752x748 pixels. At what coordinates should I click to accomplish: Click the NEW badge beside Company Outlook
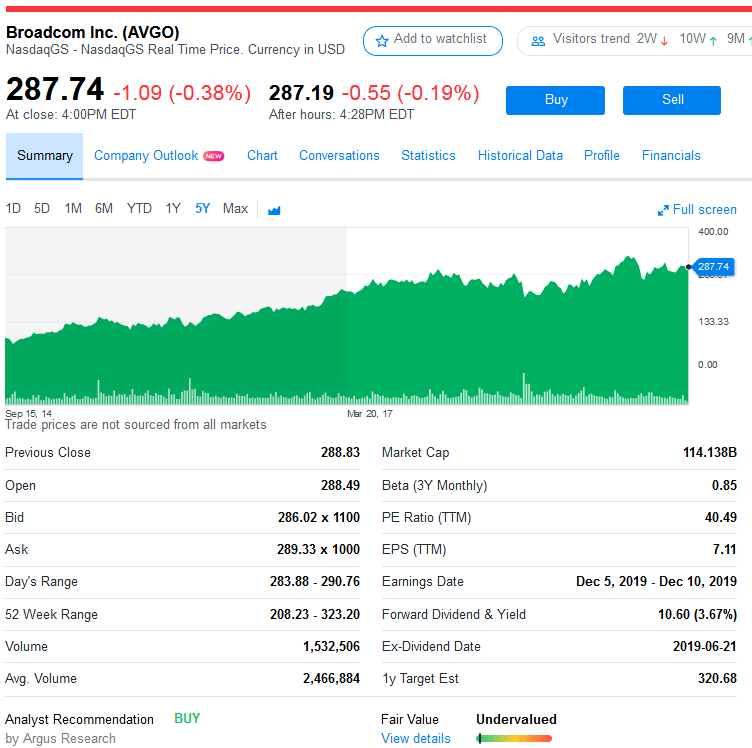(213, 156)
